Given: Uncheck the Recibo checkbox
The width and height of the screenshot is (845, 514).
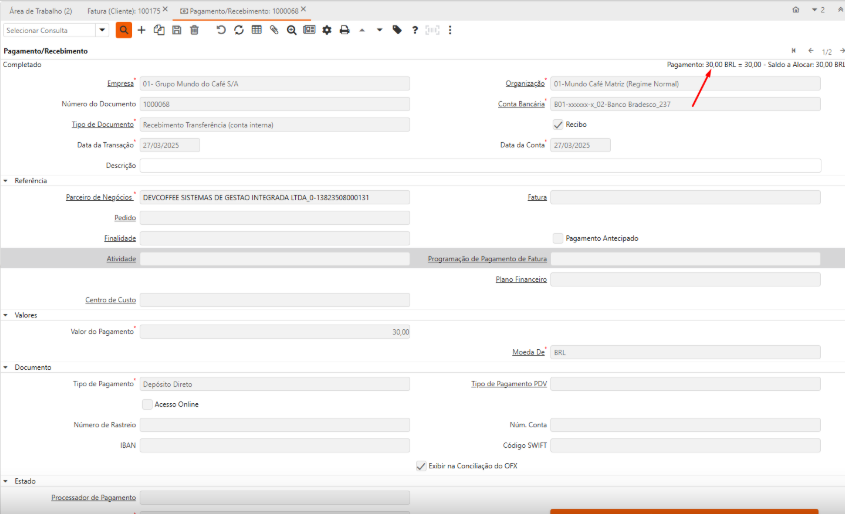Looking at the screenshot, I should pyautogui.click(x=558, y=124).
